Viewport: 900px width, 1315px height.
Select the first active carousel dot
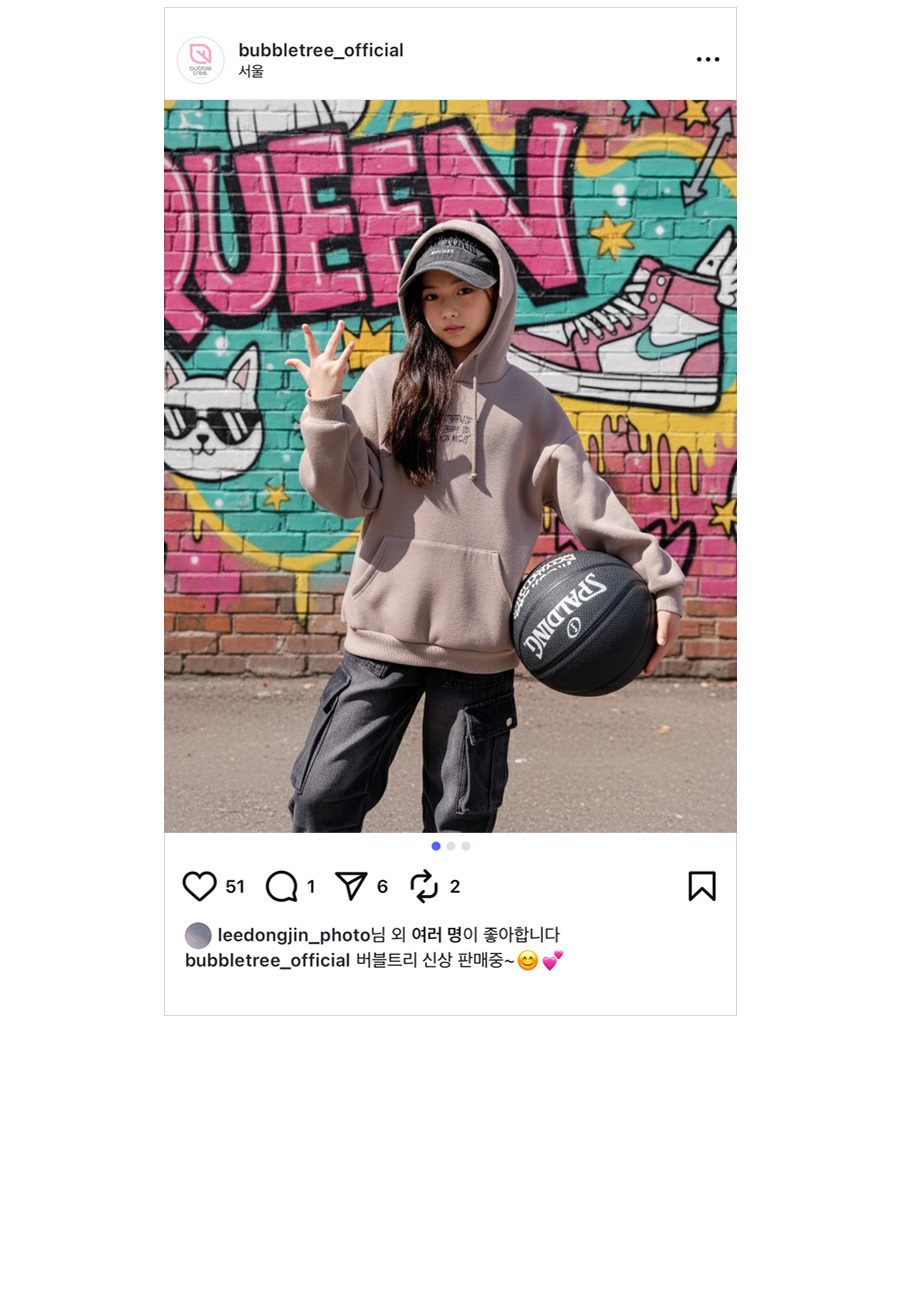[x=436, y=846]
